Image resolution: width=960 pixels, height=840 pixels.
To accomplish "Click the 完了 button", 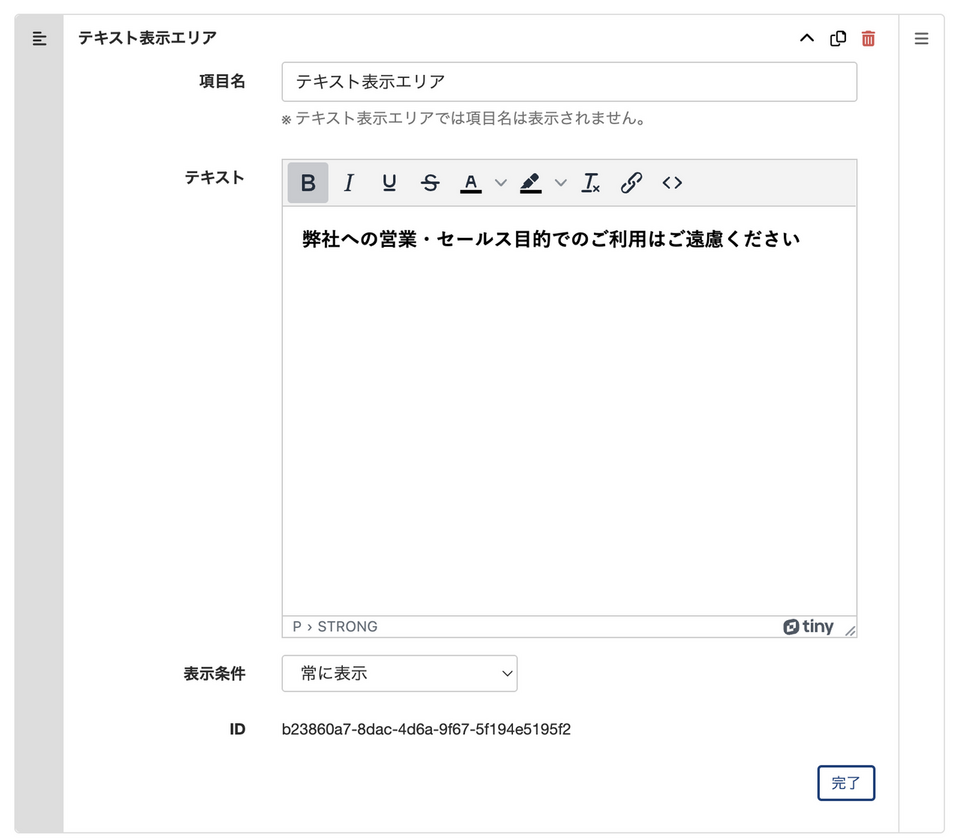I will coord(846,783).
